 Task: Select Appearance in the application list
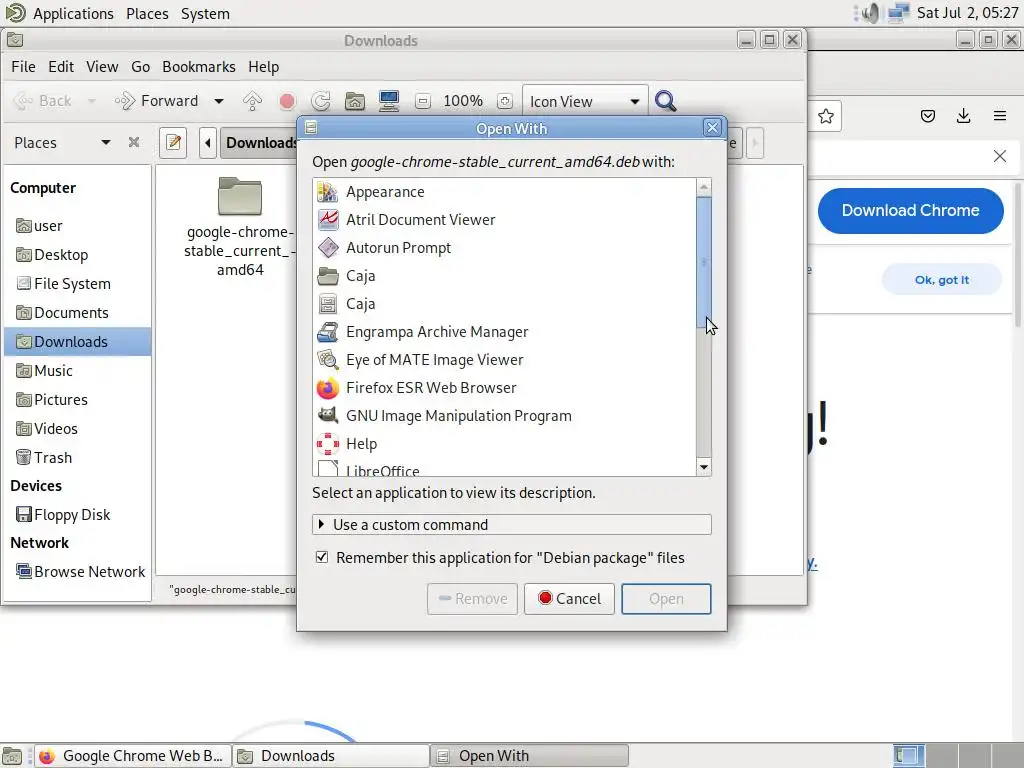click(505, 192)
